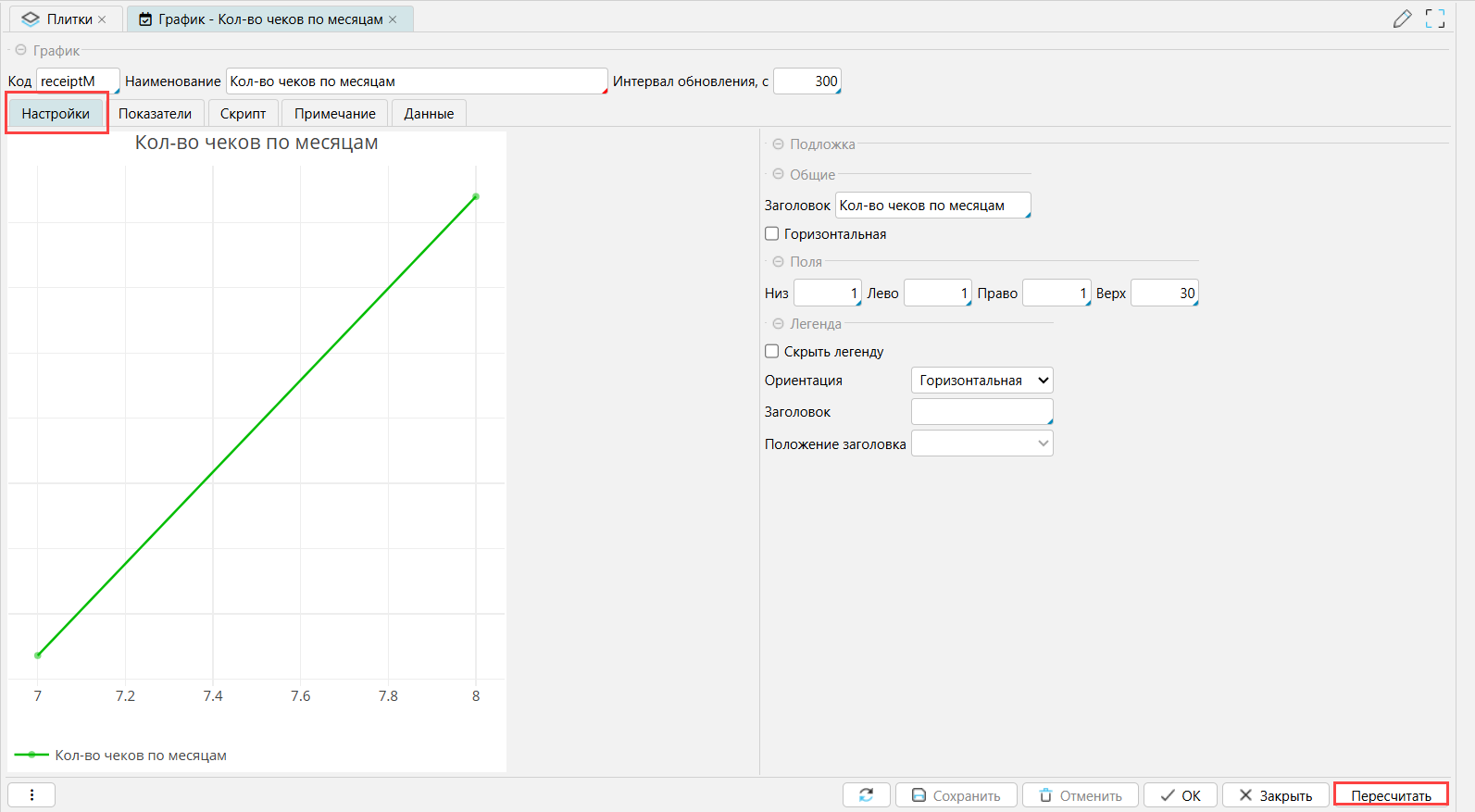Open the three-dot options menu

pos(31,795)
